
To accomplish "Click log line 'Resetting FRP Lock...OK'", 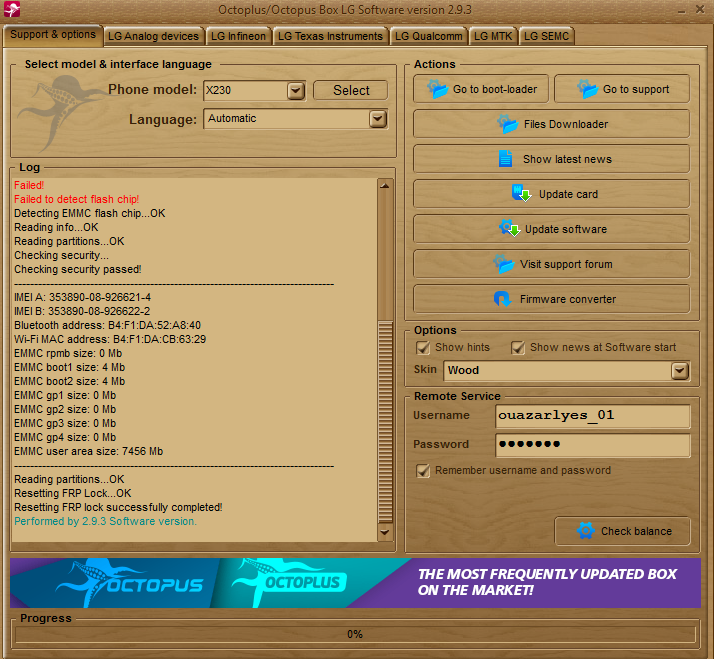I will 72,493.
